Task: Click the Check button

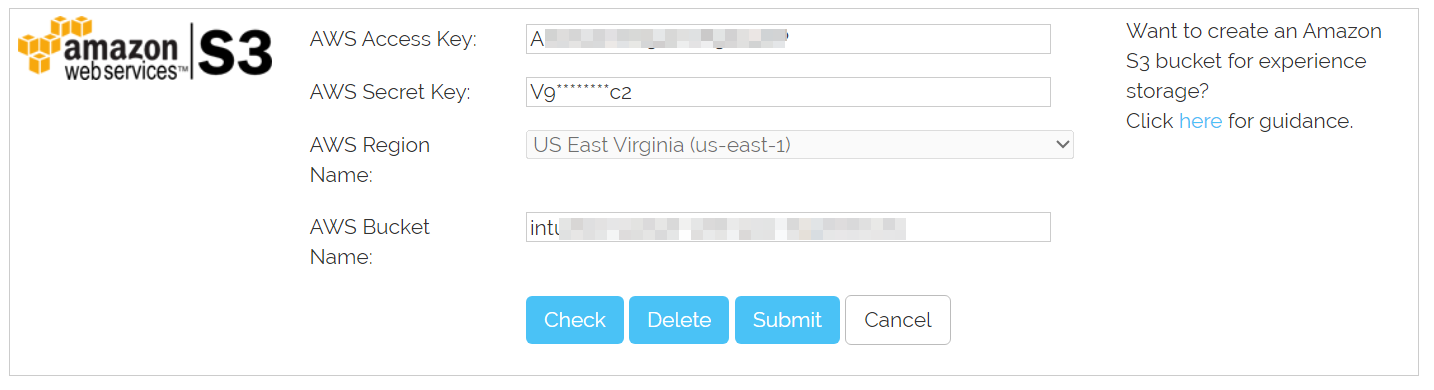Action: (575, 320)
